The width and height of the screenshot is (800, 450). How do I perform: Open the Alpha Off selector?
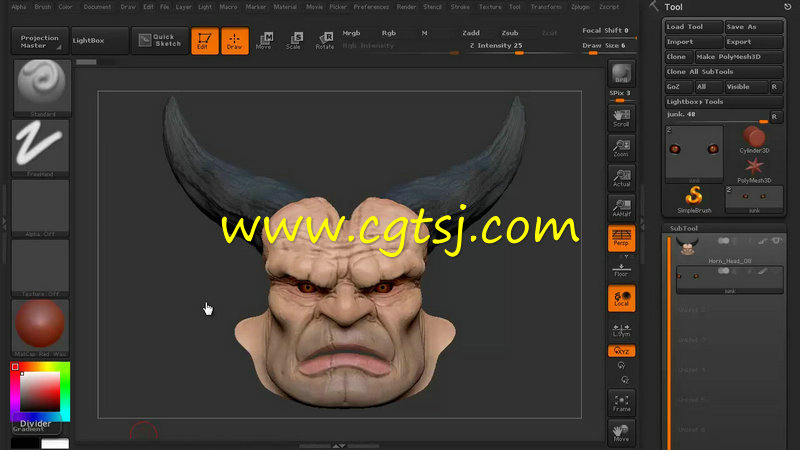[40, 208]
